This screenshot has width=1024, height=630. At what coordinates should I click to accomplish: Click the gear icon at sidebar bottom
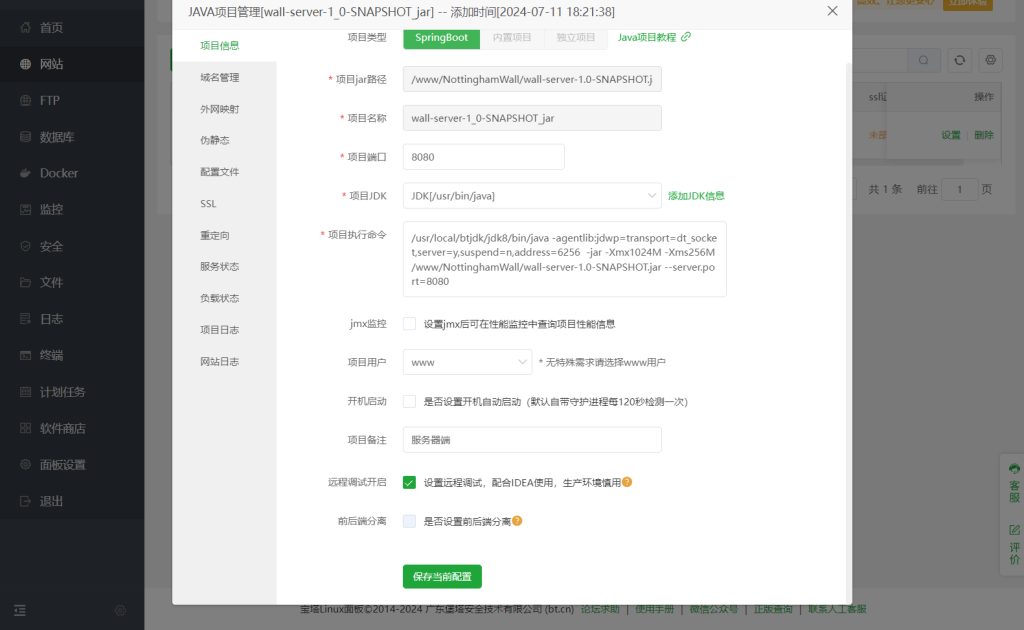coord(120,610)
